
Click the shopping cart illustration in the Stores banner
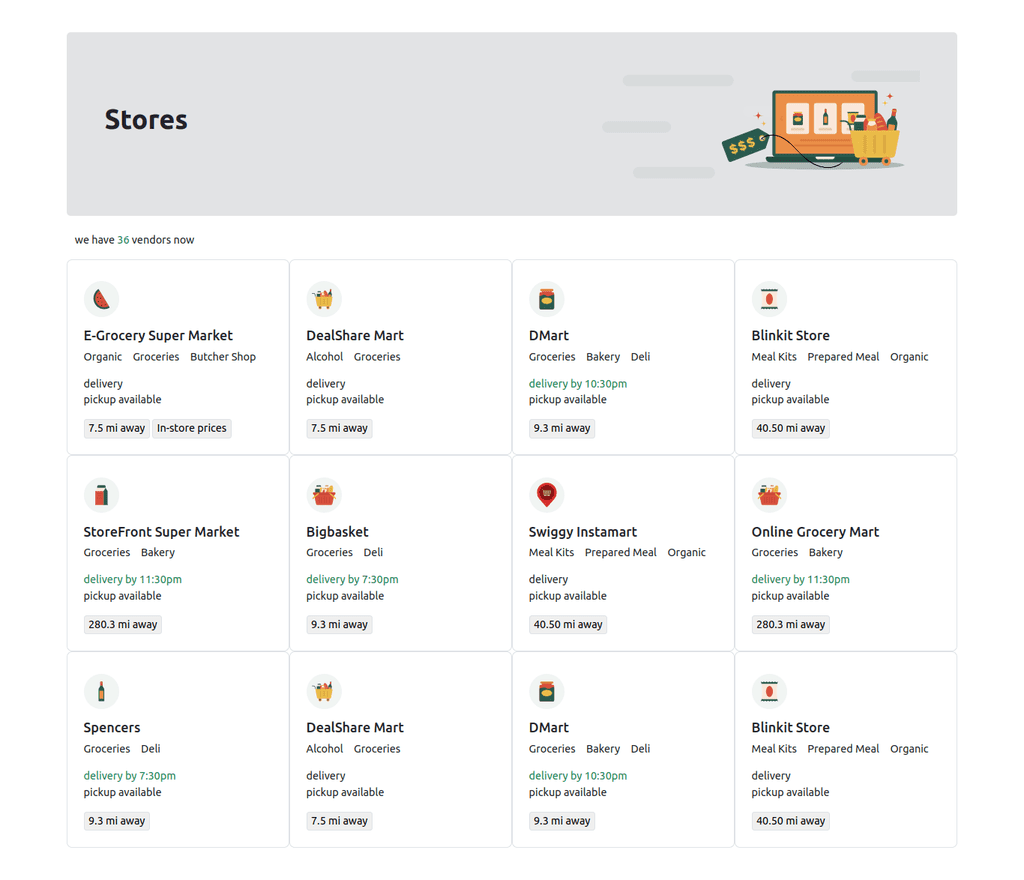click(x=872, y=136)
